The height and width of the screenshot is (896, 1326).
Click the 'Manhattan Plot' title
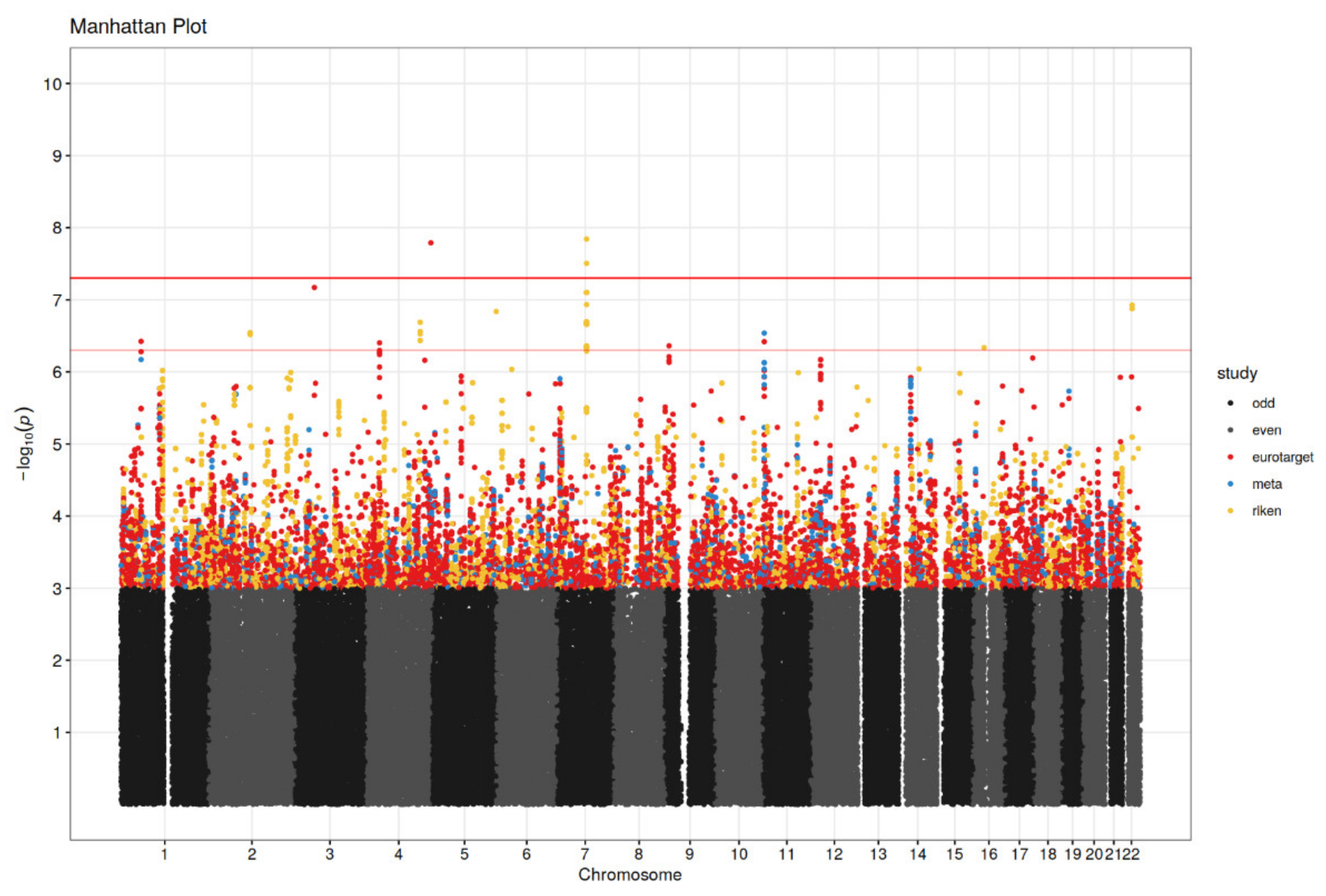[x=138, y=26]
